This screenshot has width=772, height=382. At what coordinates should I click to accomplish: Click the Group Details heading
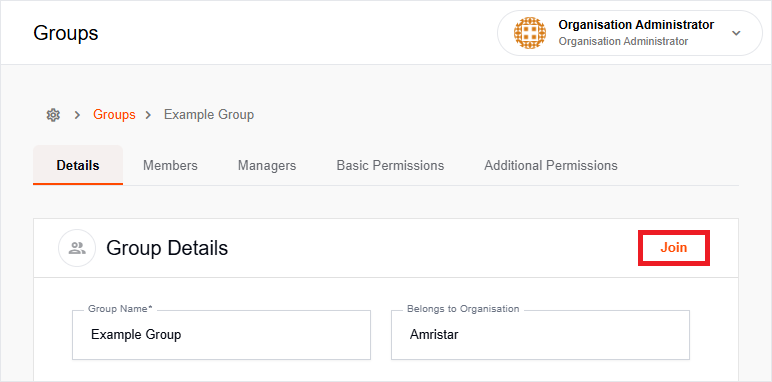pos(167,248)
